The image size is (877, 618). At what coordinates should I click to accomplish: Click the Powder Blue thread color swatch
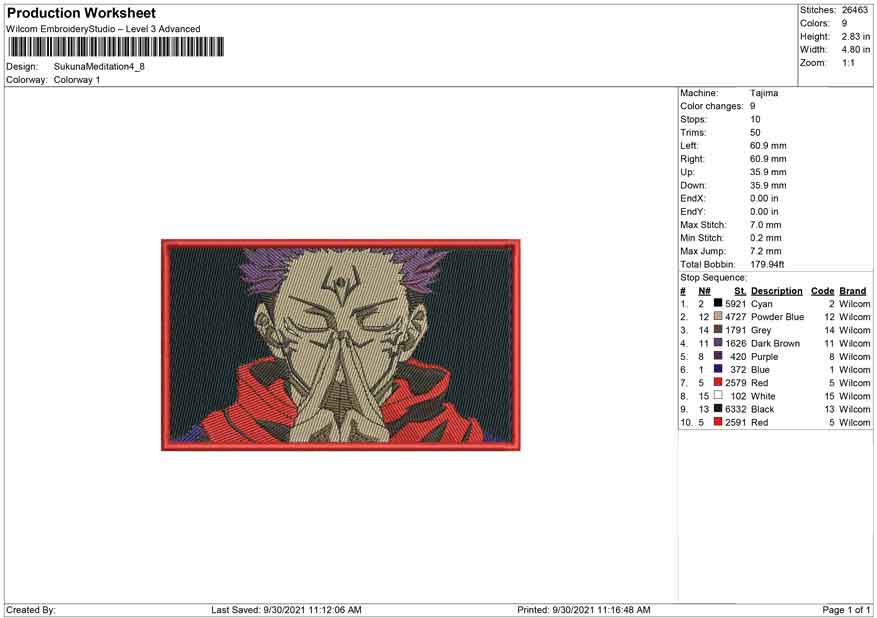coord(718,317)
